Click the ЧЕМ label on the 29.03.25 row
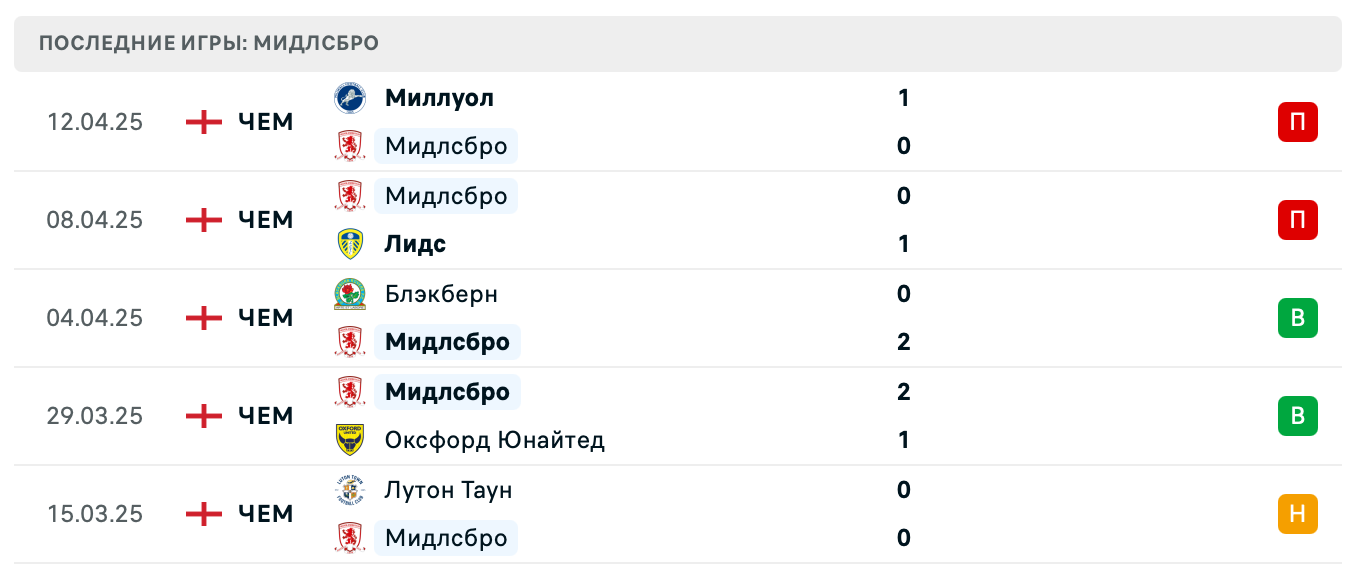The width and height of the screenshot is (1356, 582). tap(264, 416)
